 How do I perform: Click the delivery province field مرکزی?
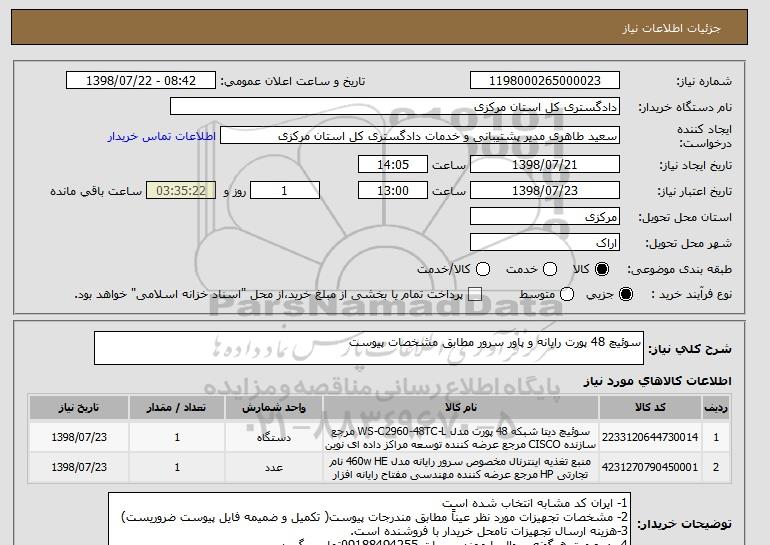tap(545, 217)
